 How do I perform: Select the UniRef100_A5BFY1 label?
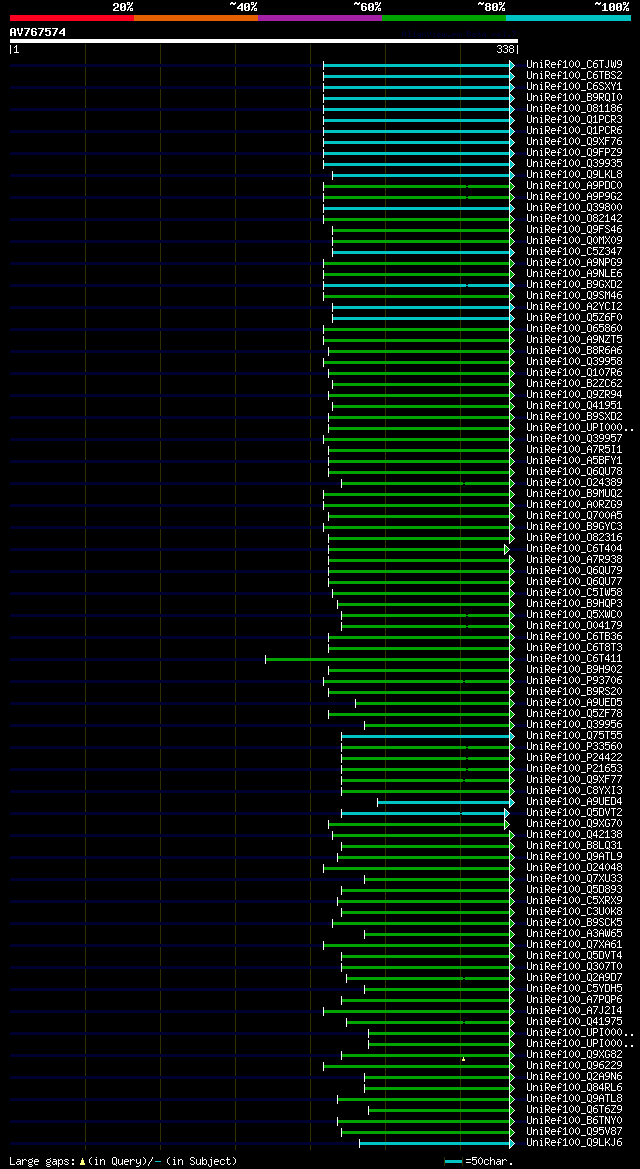click(574, 461)
